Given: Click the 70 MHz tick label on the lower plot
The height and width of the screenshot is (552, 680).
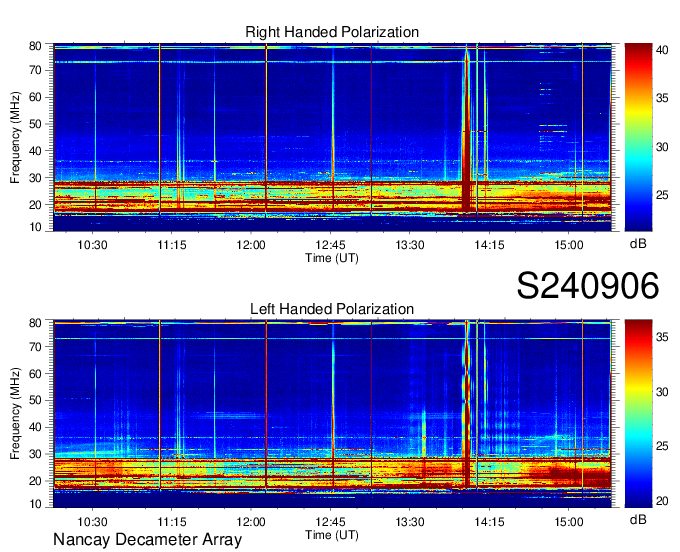Looking at the screenshot, I should pos(35,346).
